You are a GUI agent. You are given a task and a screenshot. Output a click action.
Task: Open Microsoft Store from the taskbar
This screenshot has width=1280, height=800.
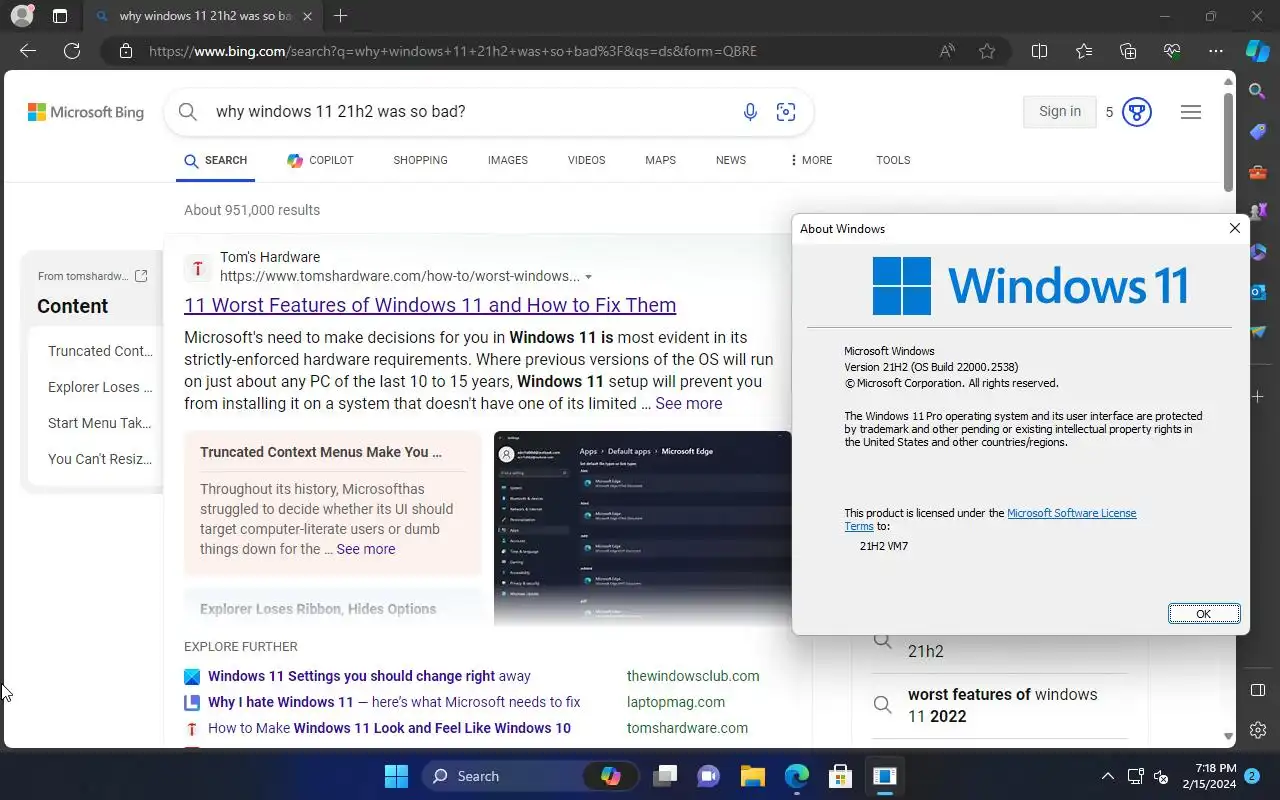click(x=840, y=776)
